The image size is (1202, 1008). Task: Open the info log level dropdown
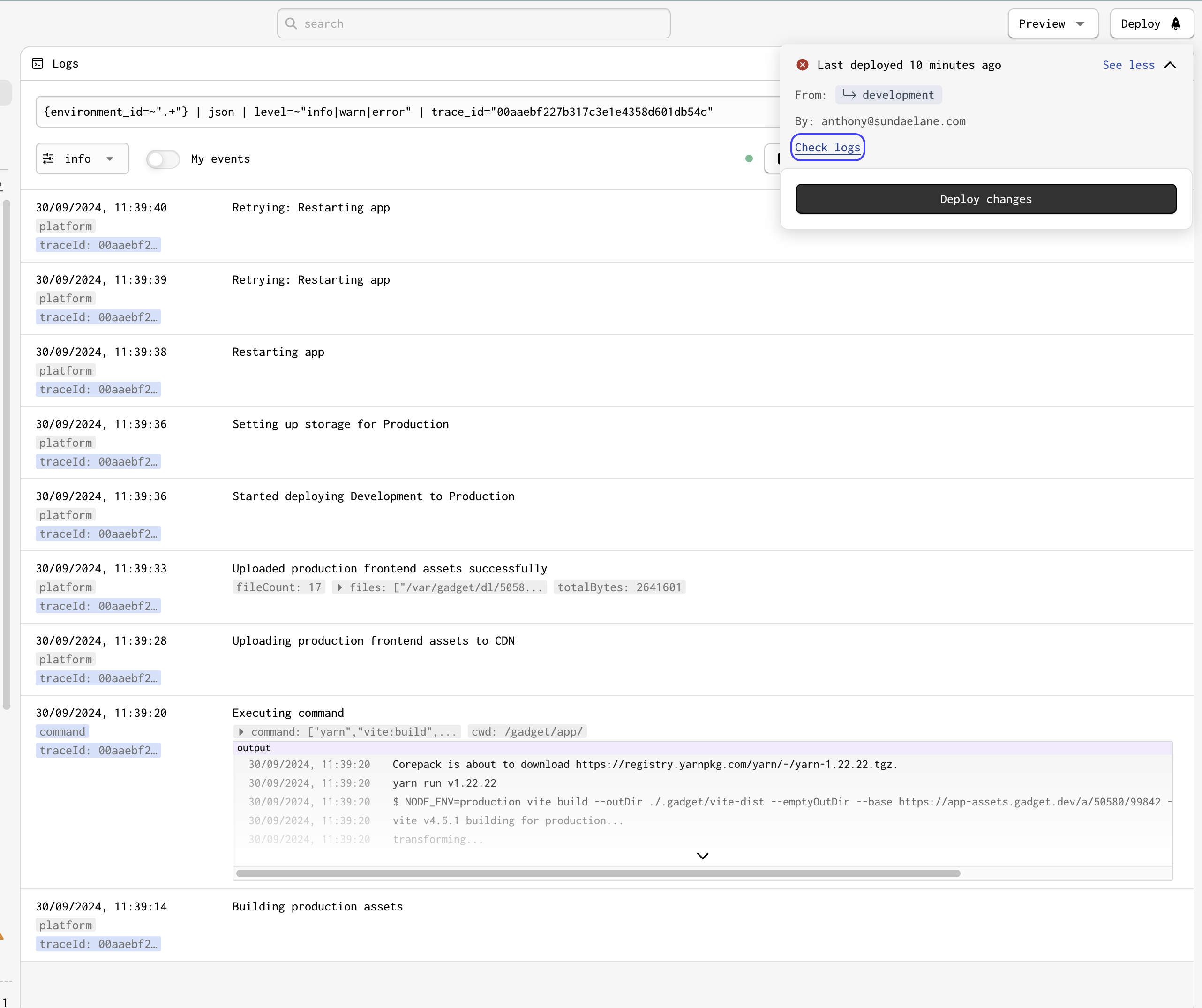[x=82, y=158]
